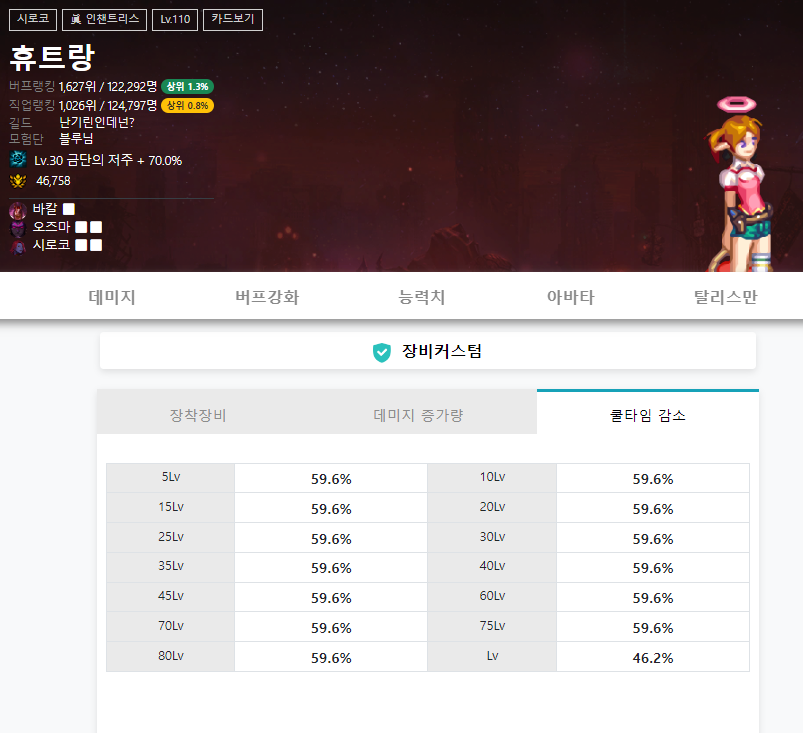The image size is (803, 733).
Task: Click the 인챈트리스 class tag button
Action: (x=104, y=19)
